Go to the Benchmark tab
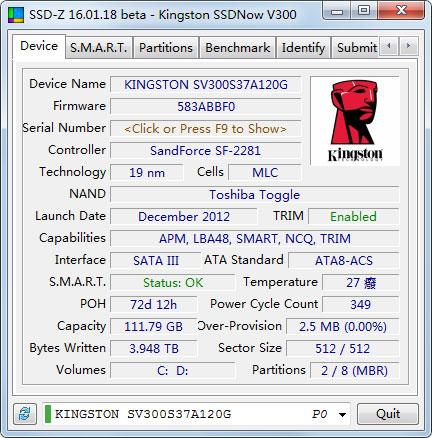The height and width of the screenshot is (438, 432). pyautogui.click(x=237, y=48)
